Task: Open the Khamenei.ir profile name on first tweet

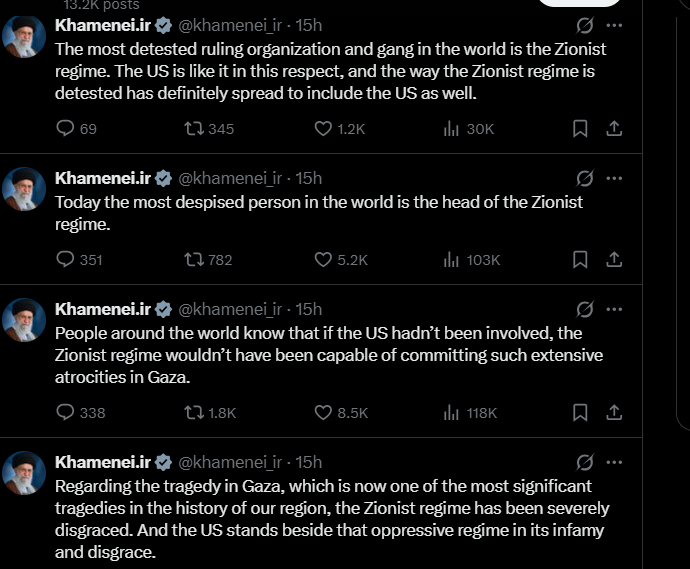Action: pyautogui.click(x=102, y=24)
